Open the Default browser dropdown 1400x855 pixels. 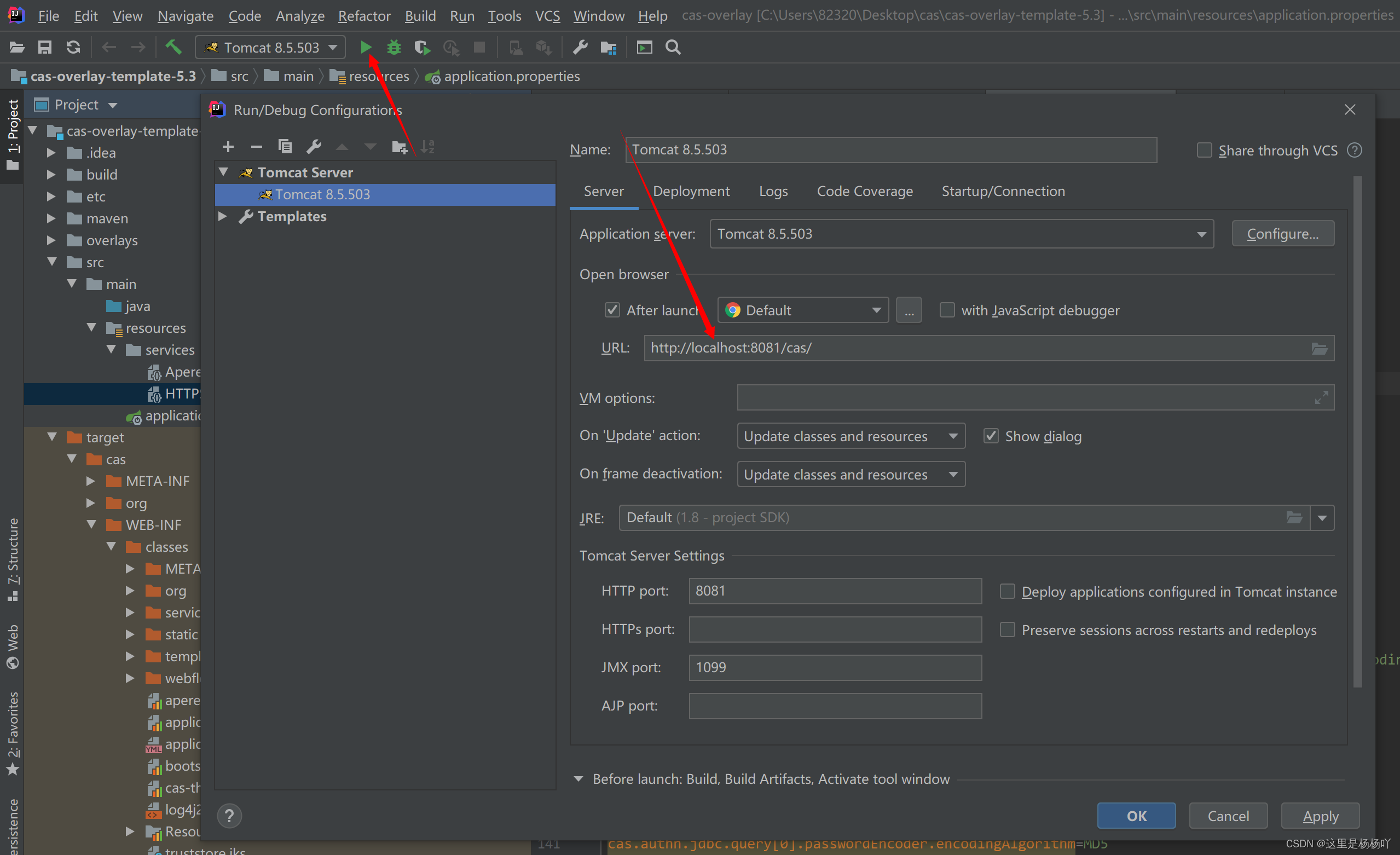[x=803, y=310]
